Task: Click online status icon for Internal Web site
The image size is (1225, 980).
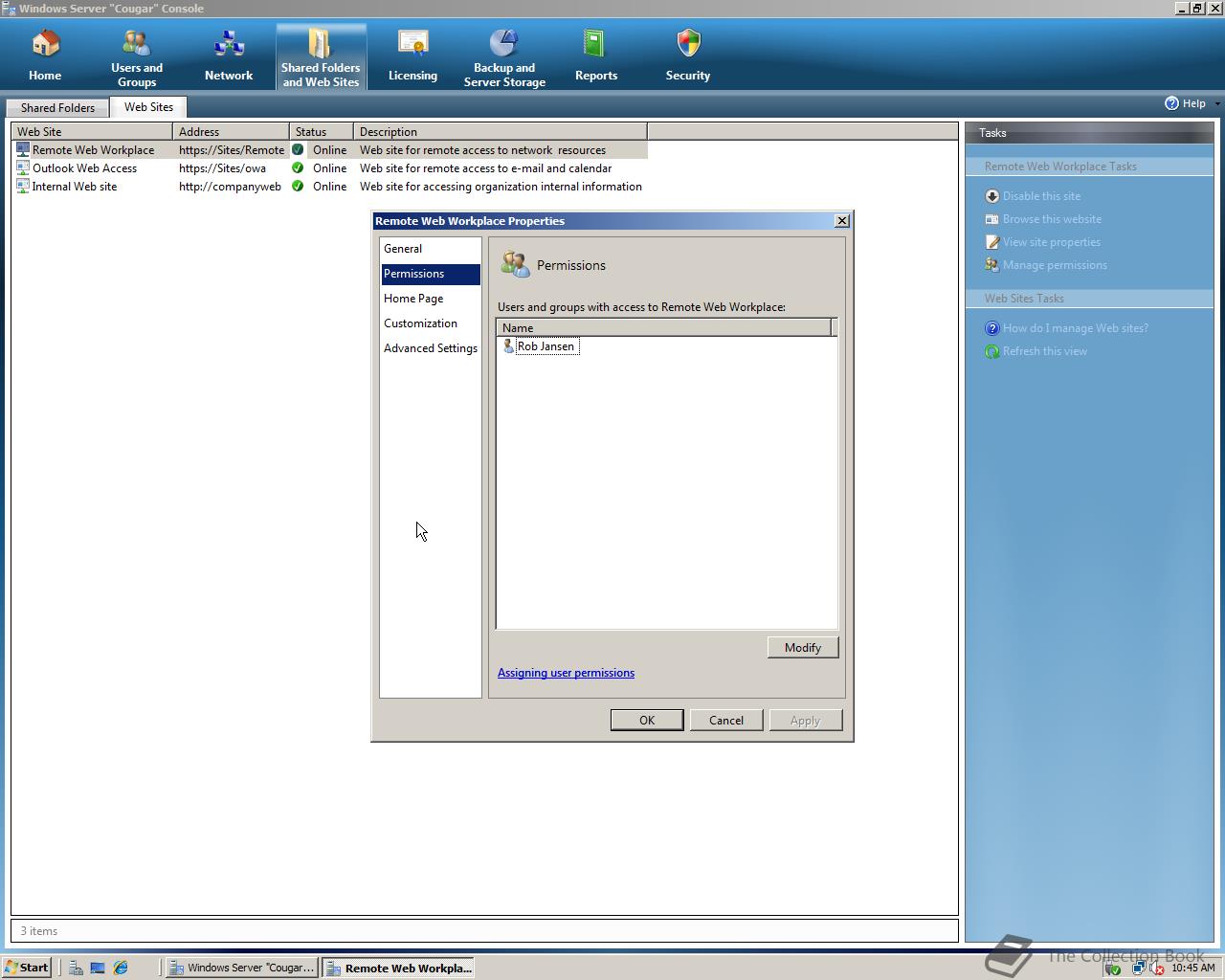Action: pyautogui.click(x=298, y=186)
